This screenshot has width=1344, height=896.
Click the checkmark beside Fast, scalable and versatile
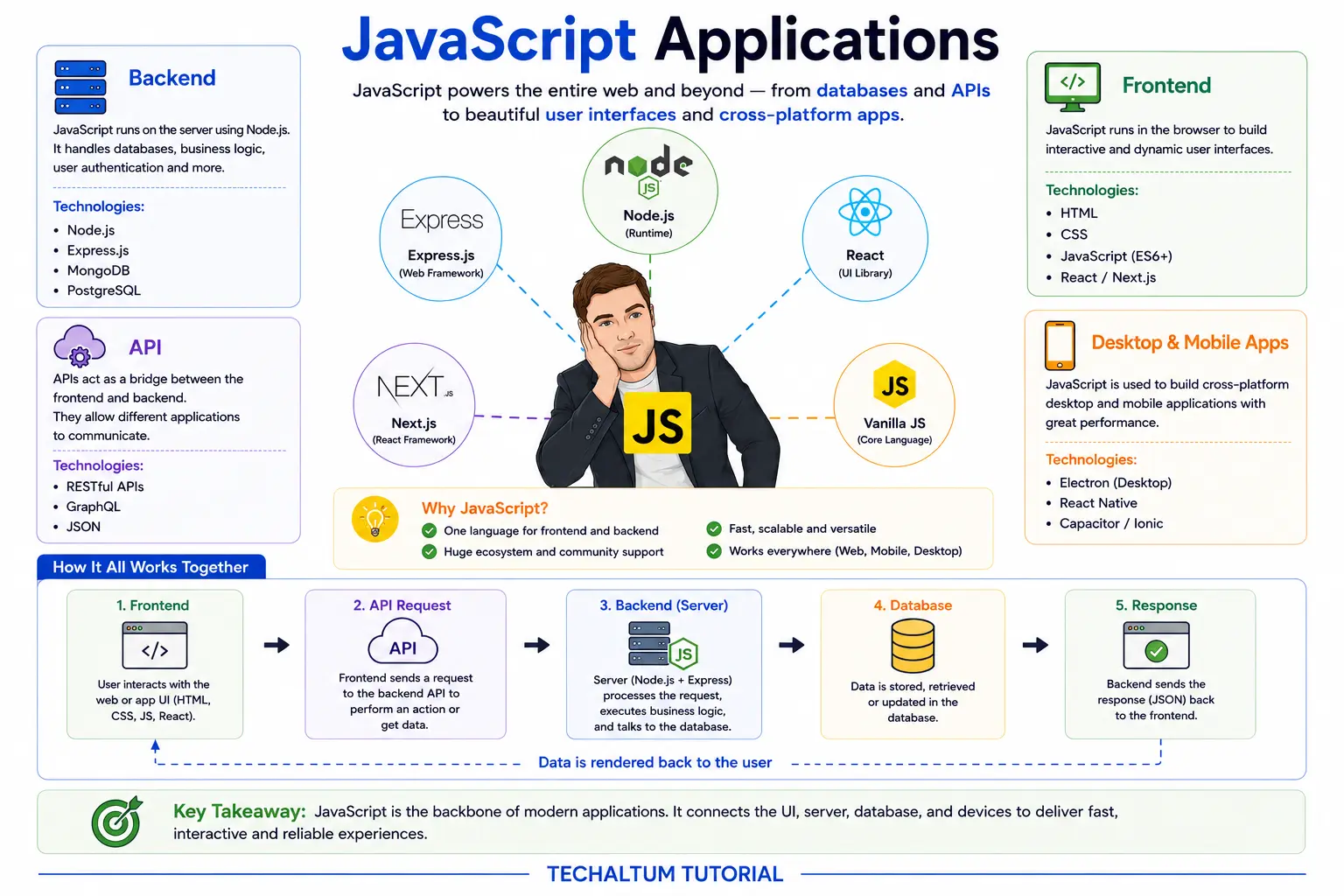click(x=714, y=528)
